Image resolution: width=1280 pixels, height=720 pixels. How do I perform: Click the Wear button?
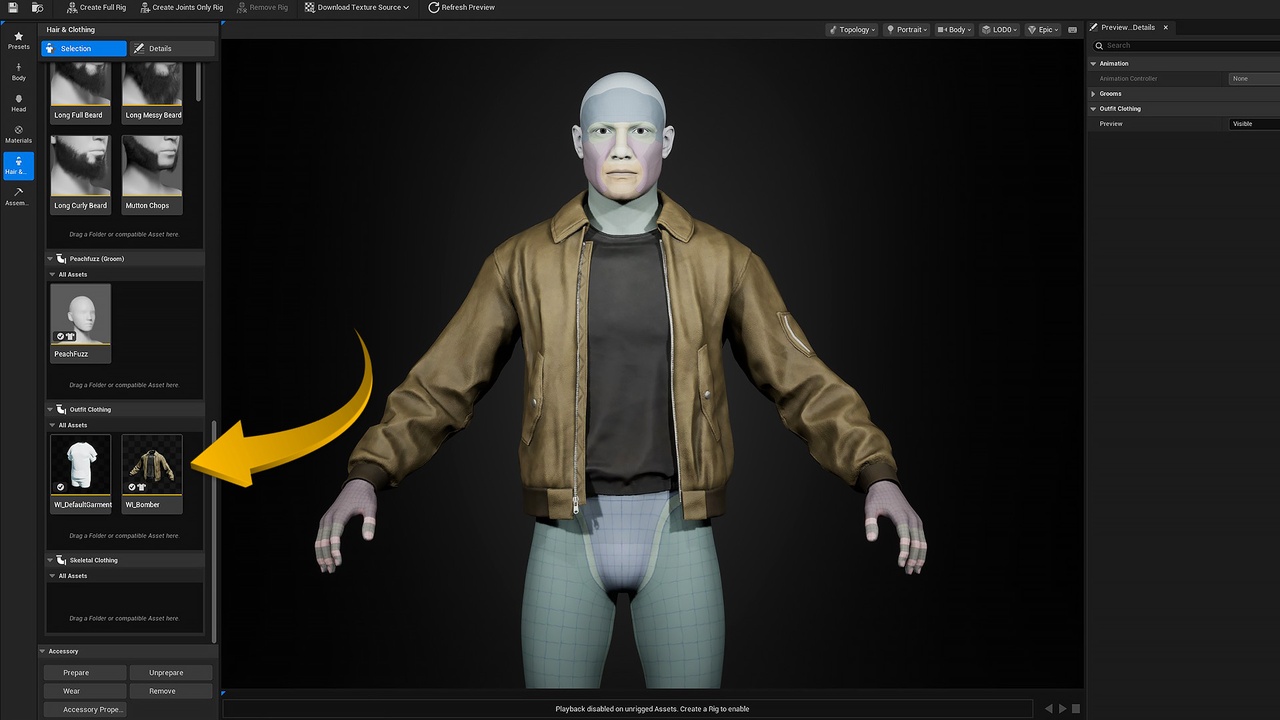click(x=85, y=691)
